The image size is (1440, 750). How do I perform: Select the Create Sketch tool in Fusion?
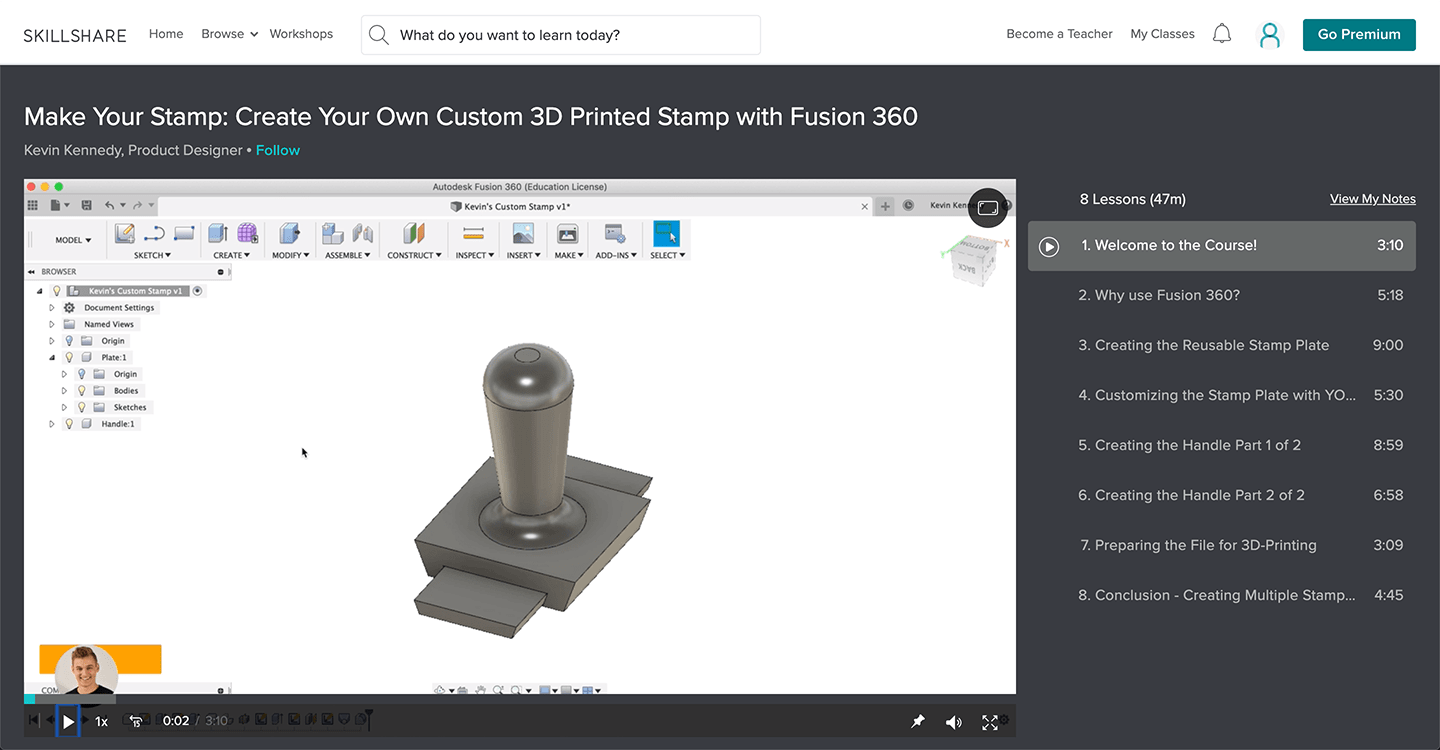coord(125,234)
